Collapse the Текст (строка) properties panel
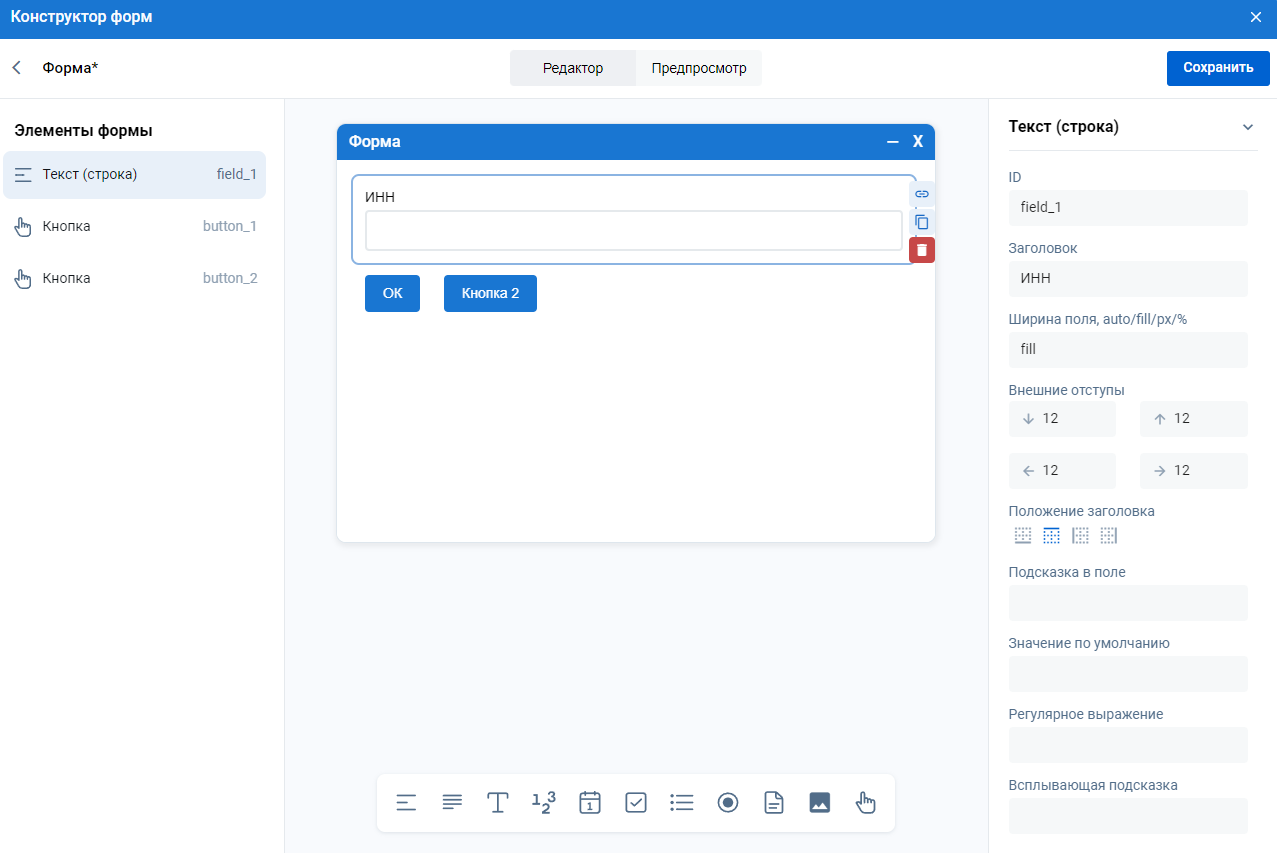The height and width of the screenshot is (853, 1277). point(1247,127)
